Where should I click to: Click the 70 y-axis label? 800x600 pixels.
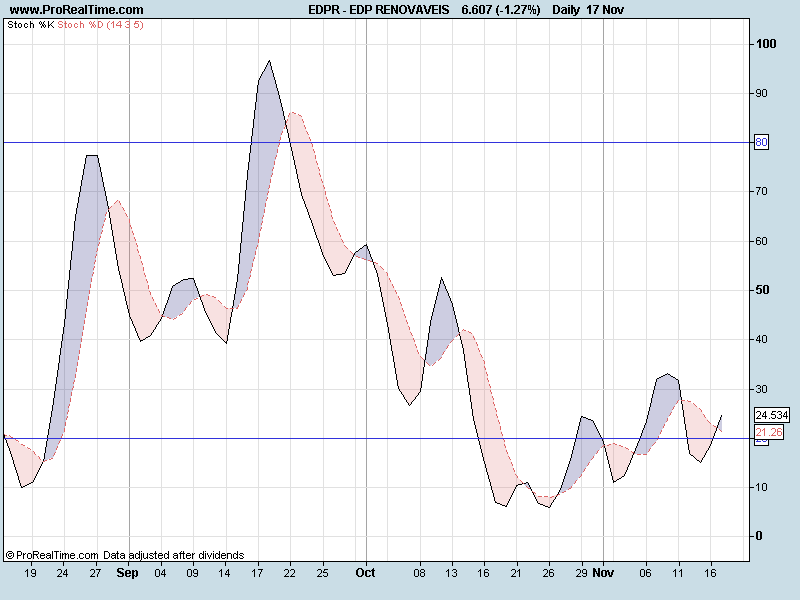761,191
